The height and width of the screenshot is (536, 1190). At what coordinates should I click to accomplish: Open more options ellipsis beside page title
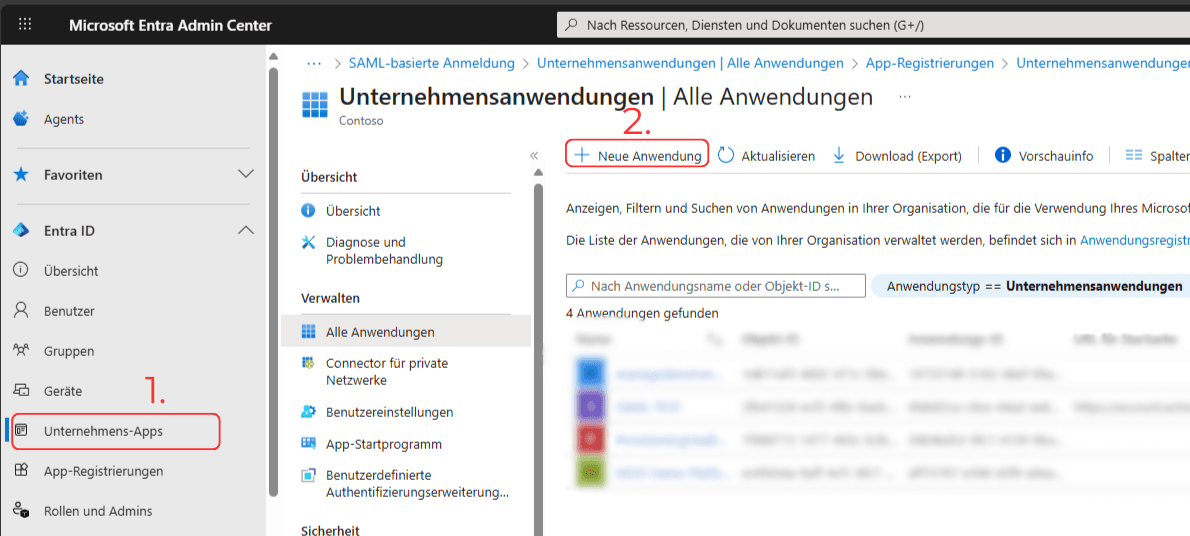click(904, 97)
